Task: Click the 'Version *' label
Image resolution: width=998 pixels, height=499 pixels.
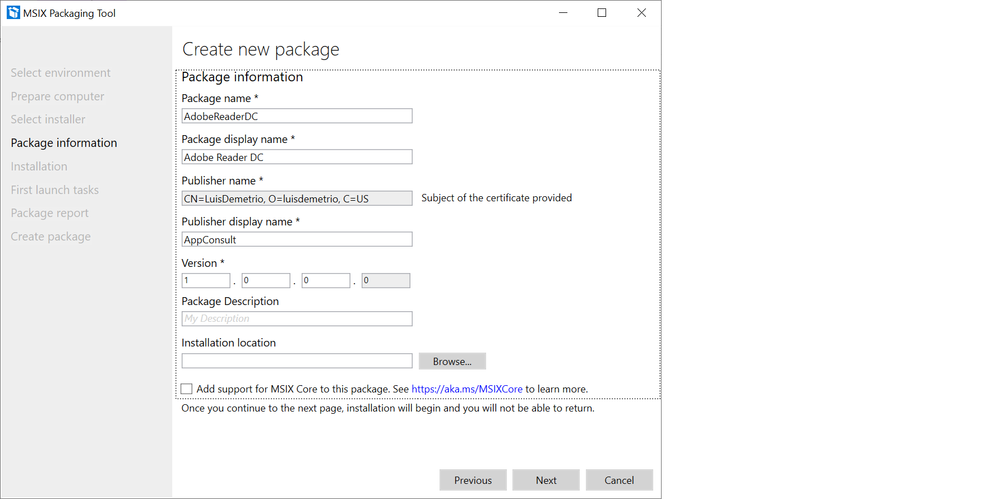Action: click(203, 263)
